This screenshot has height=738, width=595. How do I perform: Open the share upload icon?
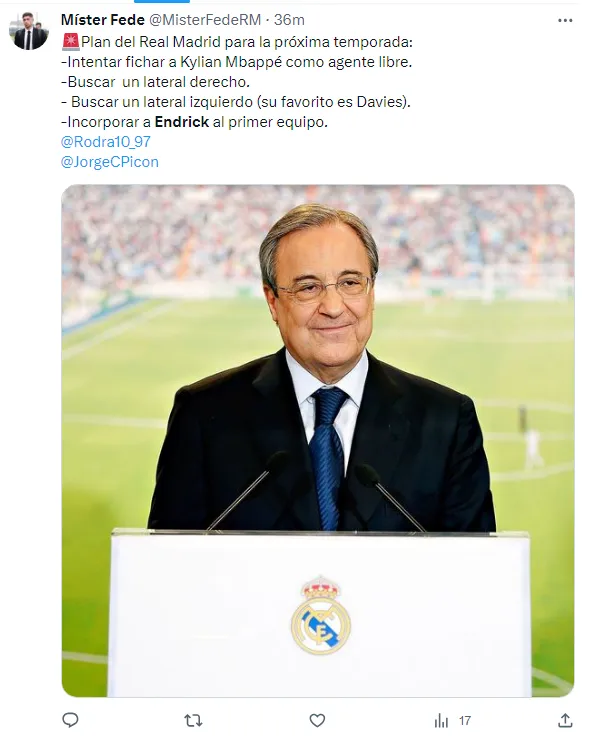coord(565,720)
